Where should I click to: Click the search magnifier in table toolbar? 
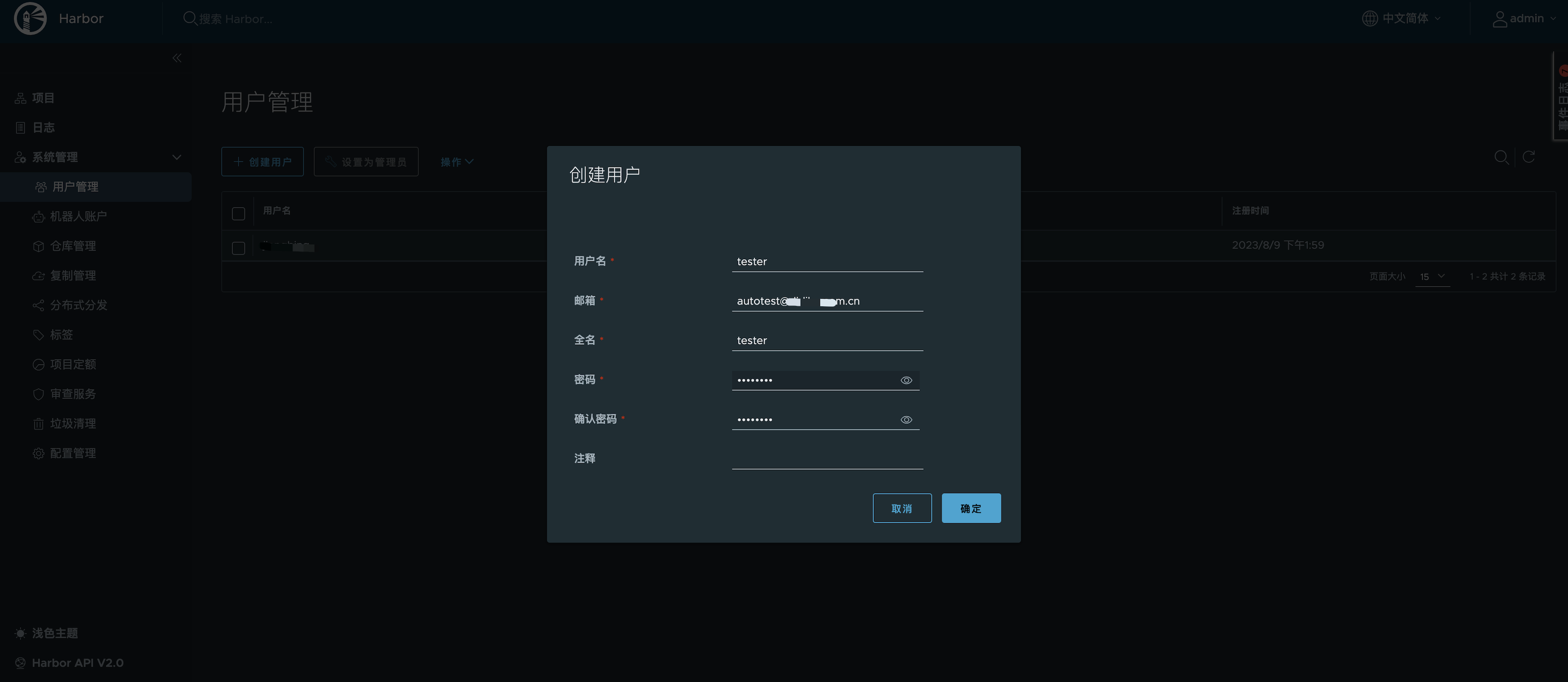click(1501, 158)
